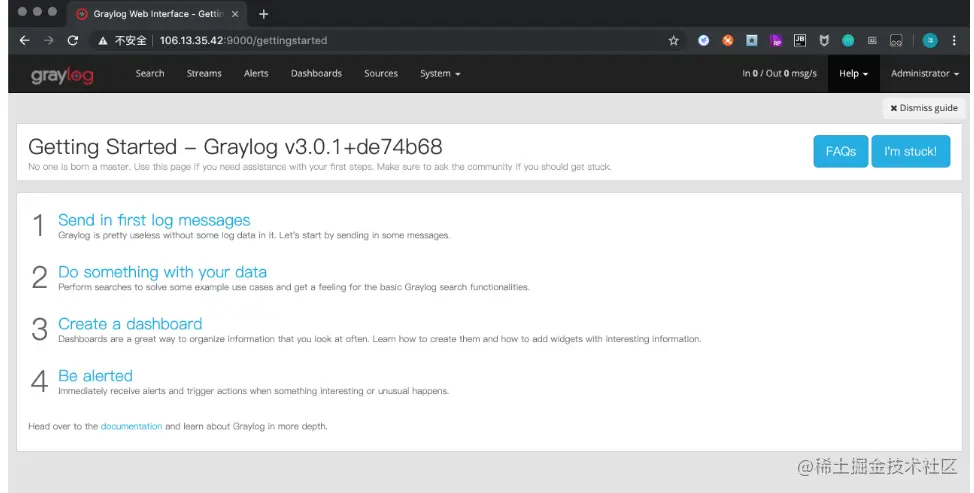Expand the System dropdown menu
This screenshot has height=493, width=974.
point(440,73)
